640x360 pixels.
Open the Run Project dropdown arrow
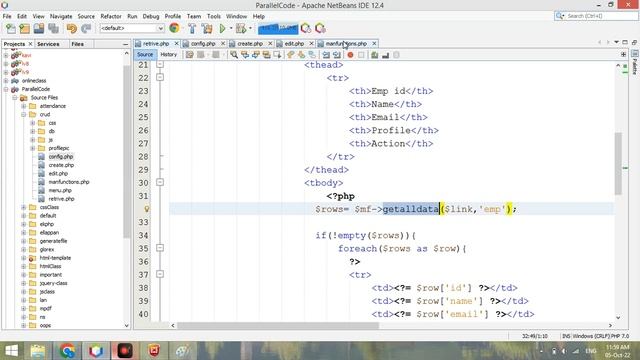pos(231,28)
